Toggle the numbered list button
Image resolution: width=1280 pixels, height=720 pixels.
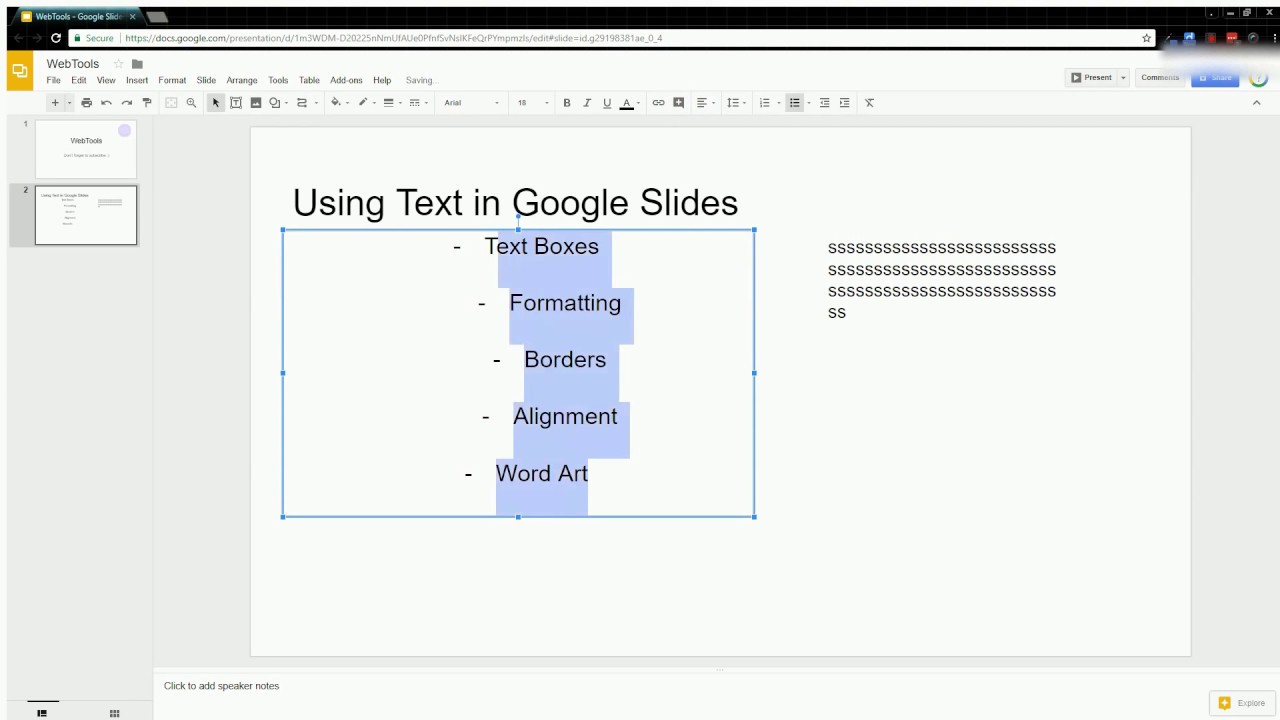tap(765, 103)
